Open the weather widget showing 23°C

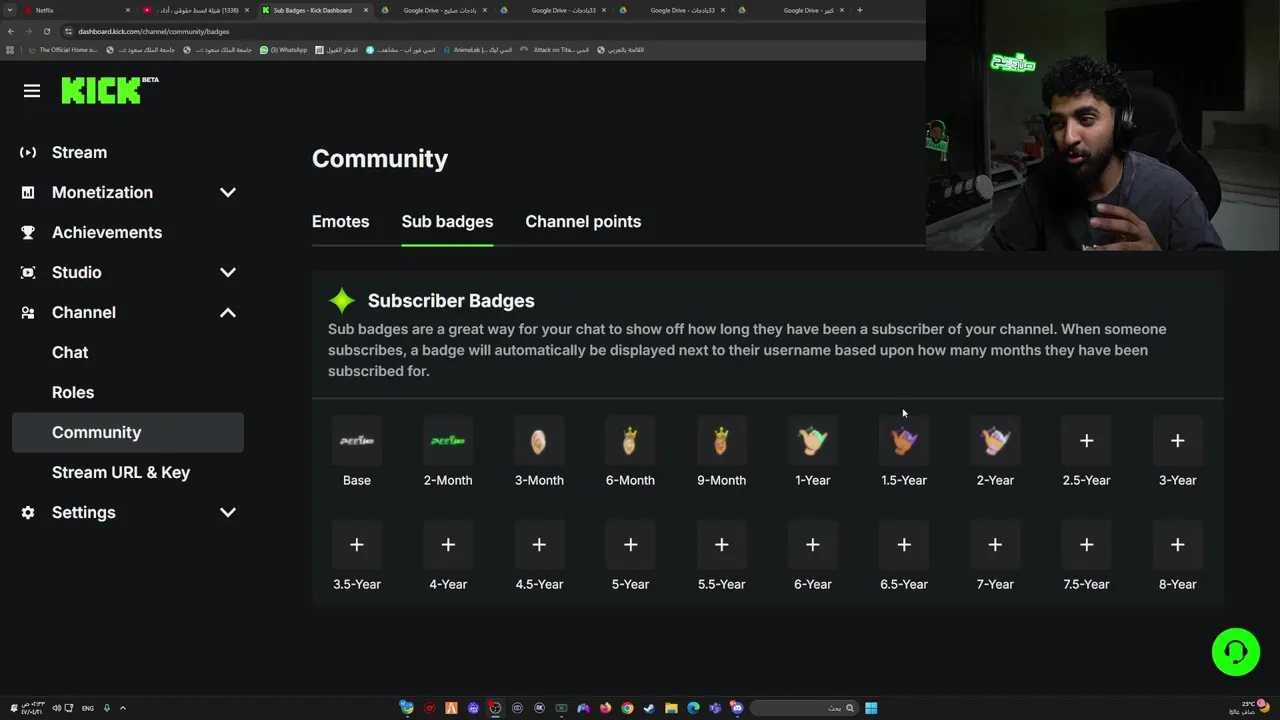pyautogui.click(x=1248, y=707)
